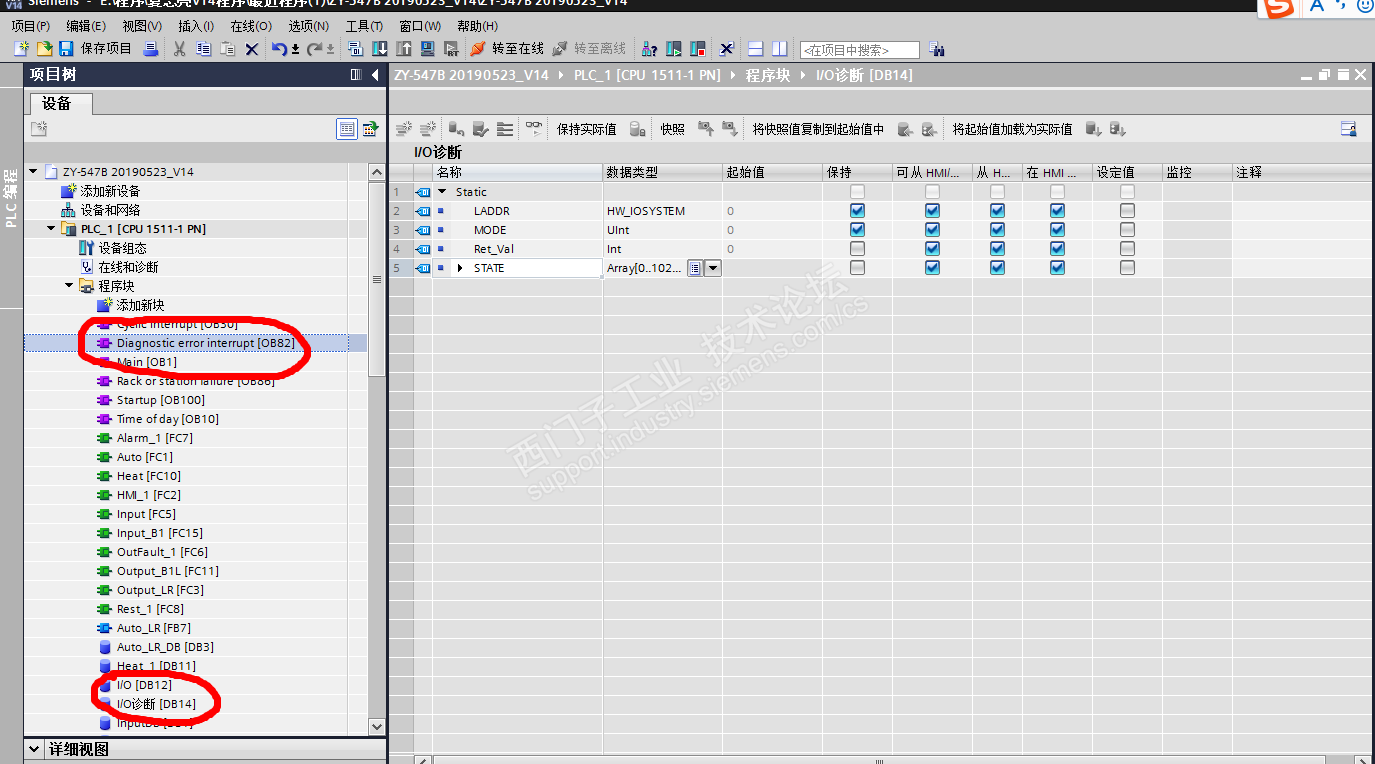This screenshot has height=764, width=1375.
Task: Click the cut scissors icon
Action: [180, 49]
